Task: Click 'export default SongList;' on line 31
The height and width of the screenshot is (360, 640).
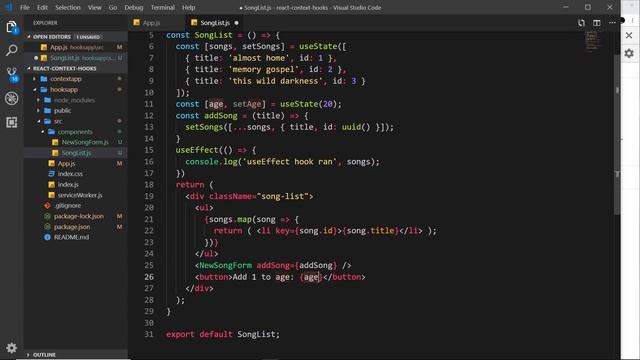Action: (x=223, y=334)
